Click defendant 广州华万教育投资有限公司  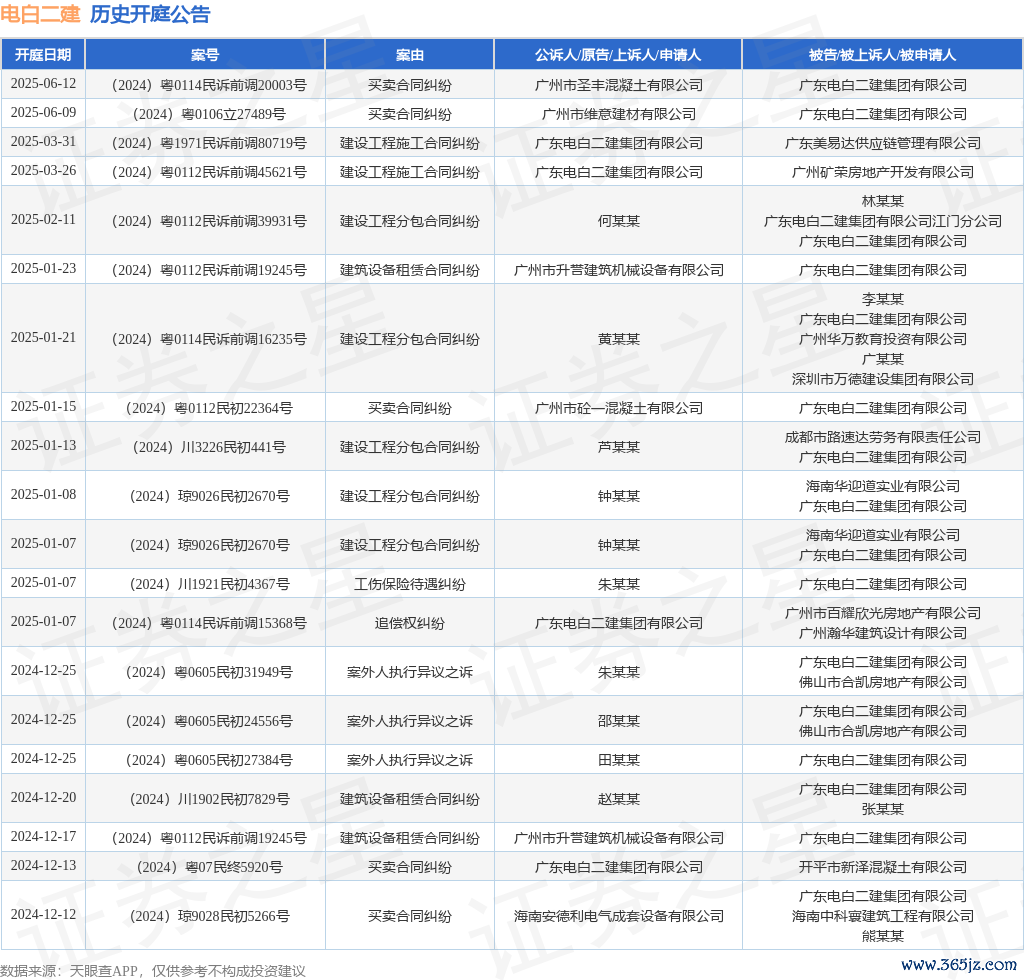(x=882, y=340)
